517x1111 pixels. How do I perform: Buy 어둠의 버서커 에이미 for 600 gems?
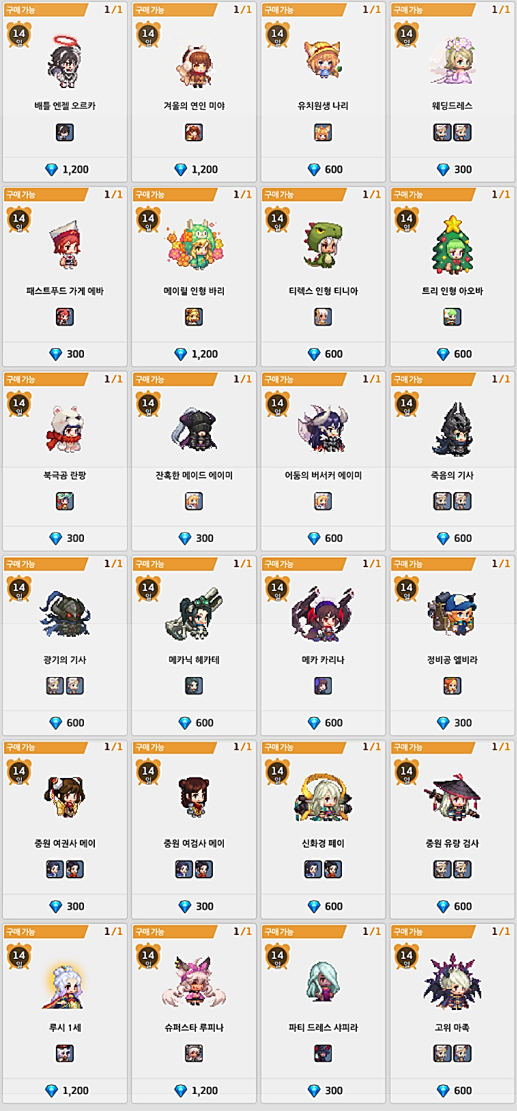click(x=323, y=538)
